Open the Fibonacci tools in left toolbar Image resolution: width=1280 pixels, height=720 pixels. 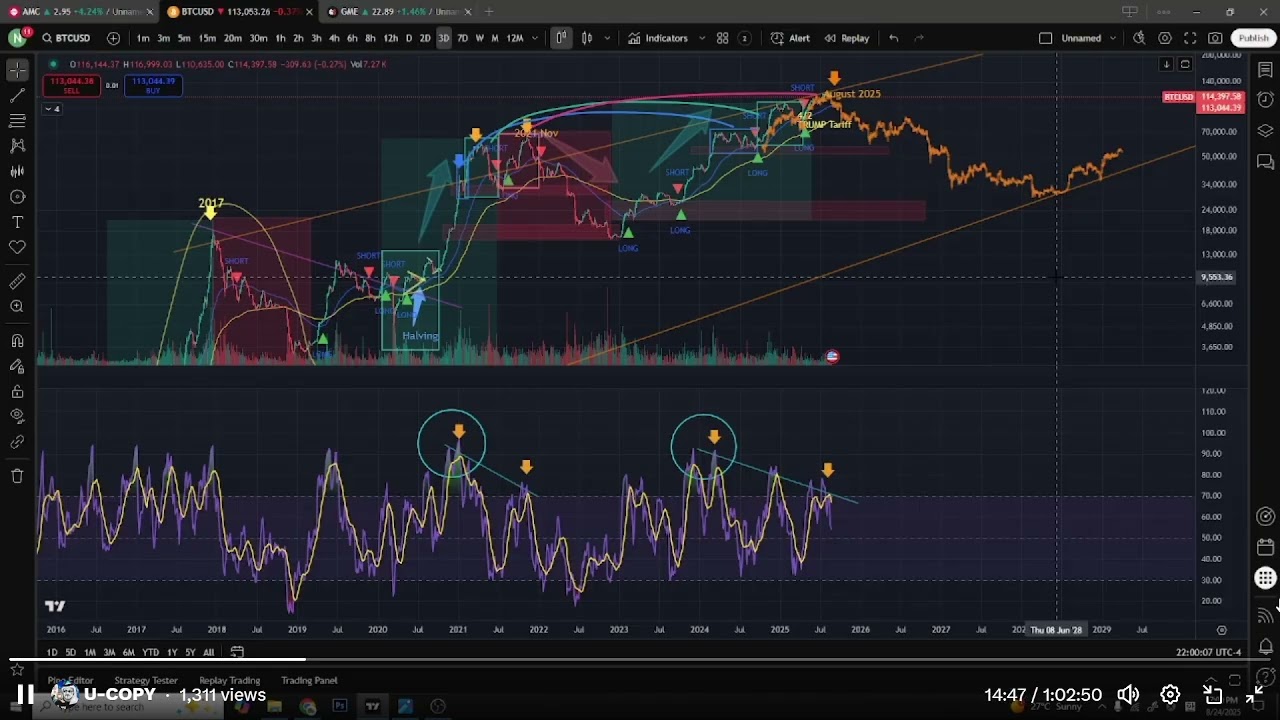tap(17, 121)
